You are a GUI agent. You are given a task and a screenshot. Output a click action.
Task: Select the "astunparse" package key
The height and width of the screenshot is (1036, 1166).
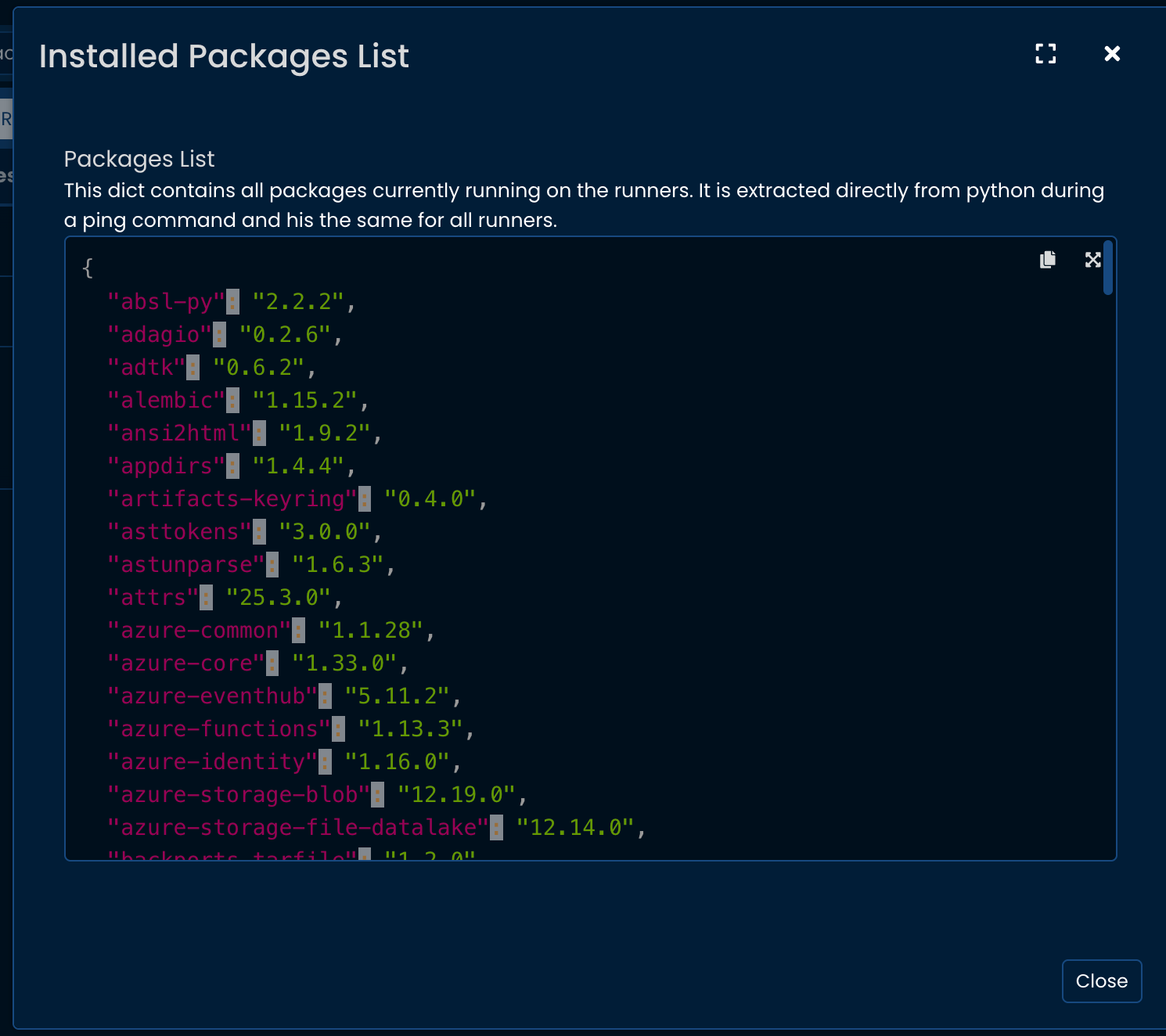click(x=186, y=565)
